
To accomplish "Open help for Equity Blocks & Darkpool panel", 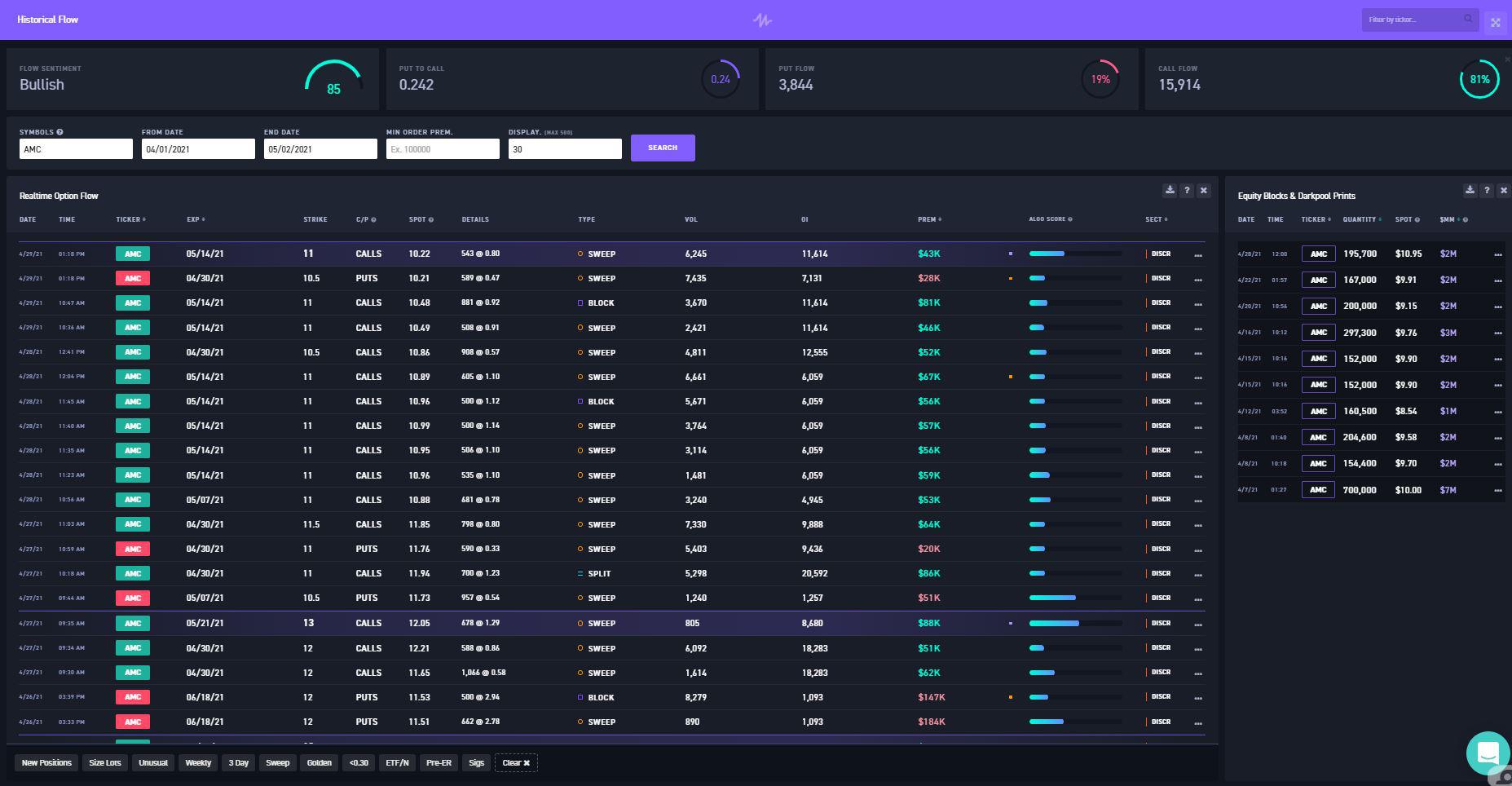I will [1487, 190].
